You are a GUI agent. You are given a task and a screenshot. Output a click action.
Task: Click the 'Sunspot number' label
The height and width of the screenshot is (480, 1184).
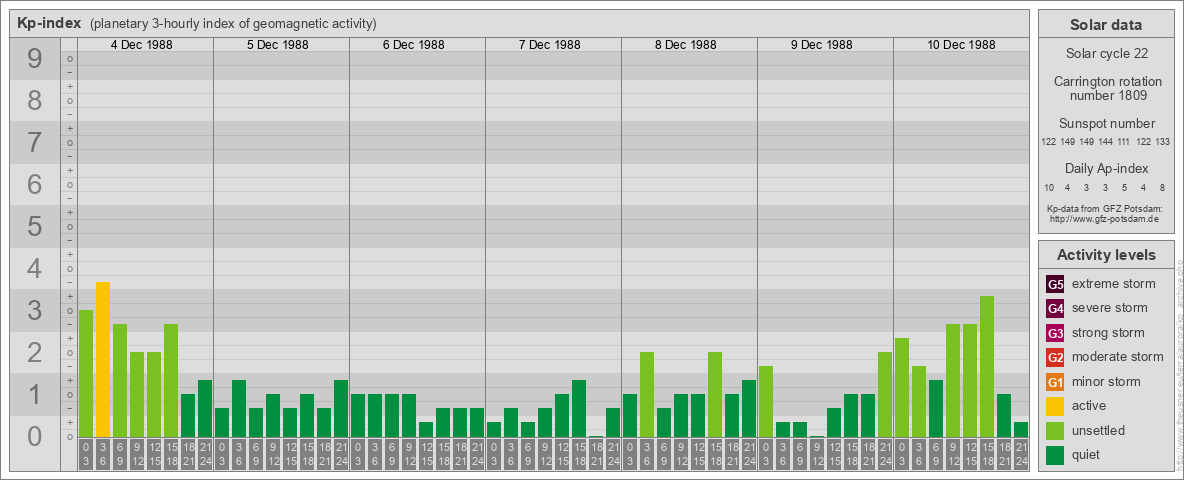(1106, 124)
